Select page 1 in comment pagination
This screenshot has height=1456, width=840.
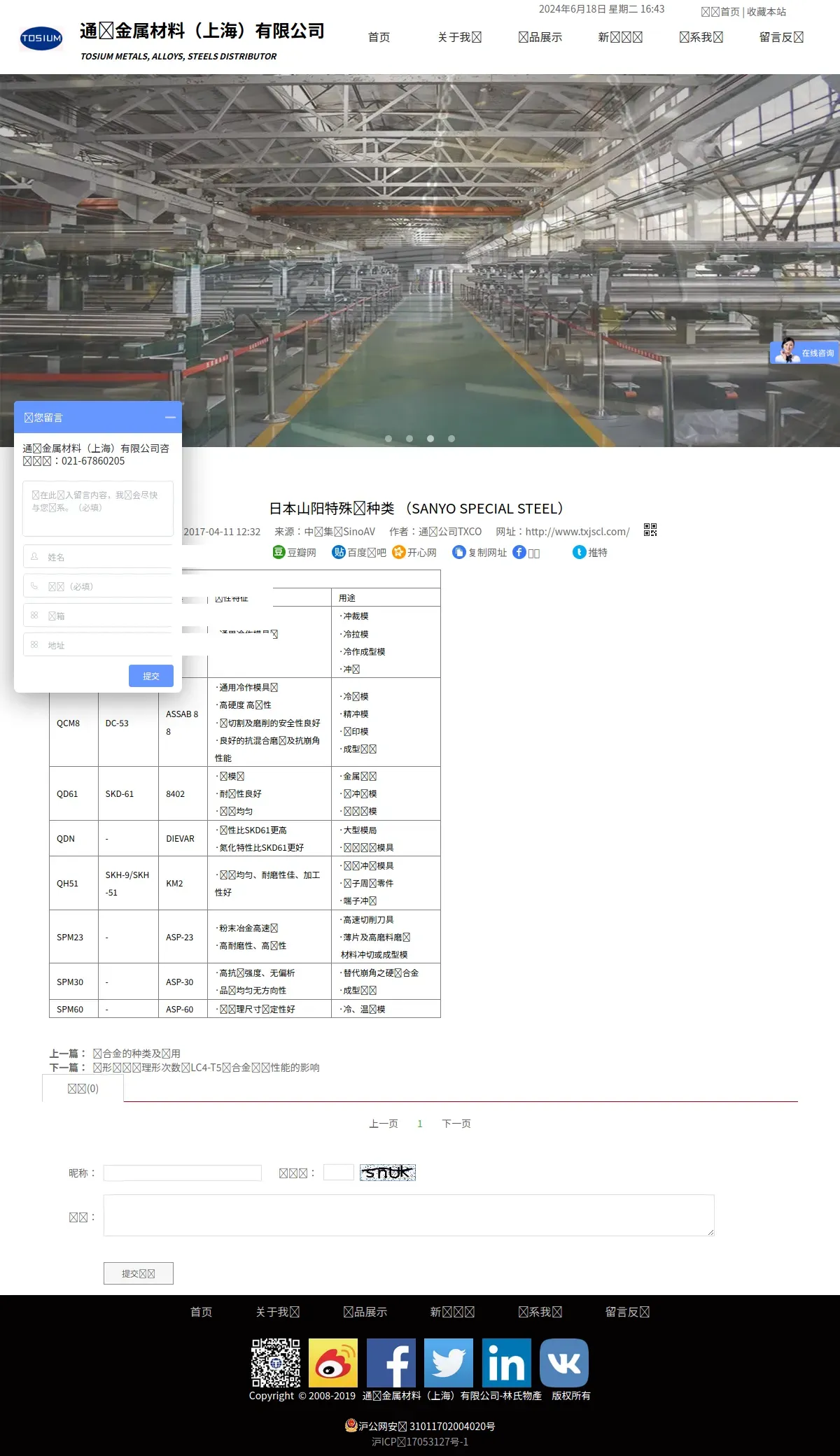click(420, 1124)
